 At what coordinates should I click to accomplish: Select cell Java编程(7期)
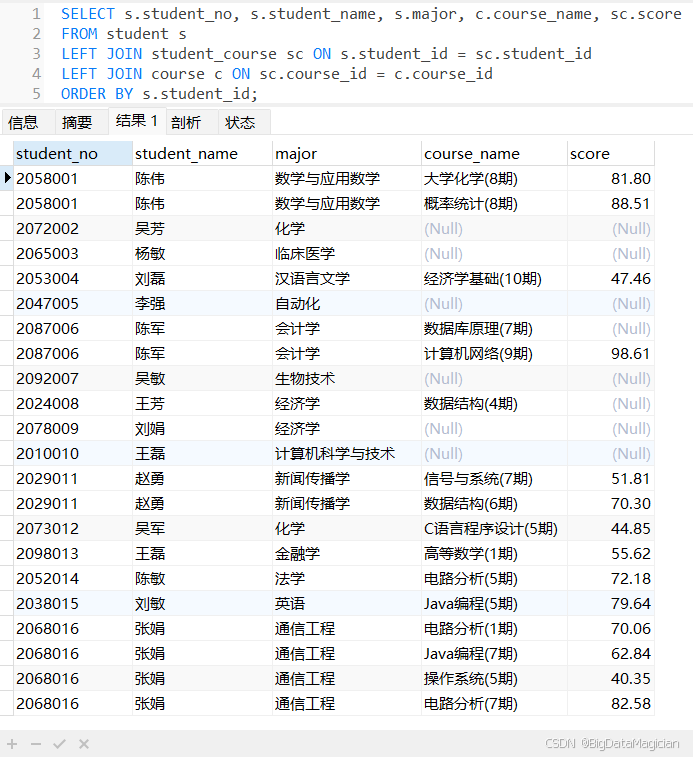(x=494, y=654)
